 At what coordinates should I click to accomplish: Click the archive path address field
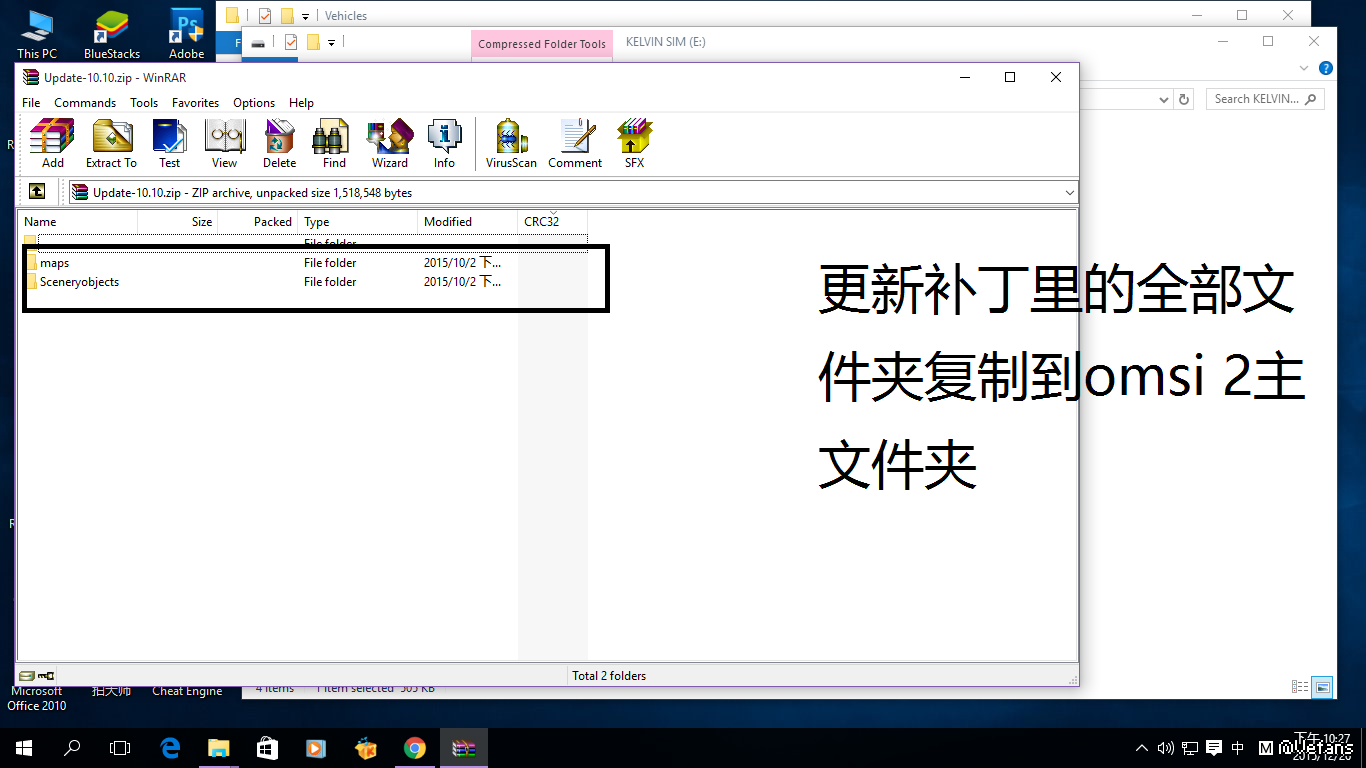[x=572, y=192]
